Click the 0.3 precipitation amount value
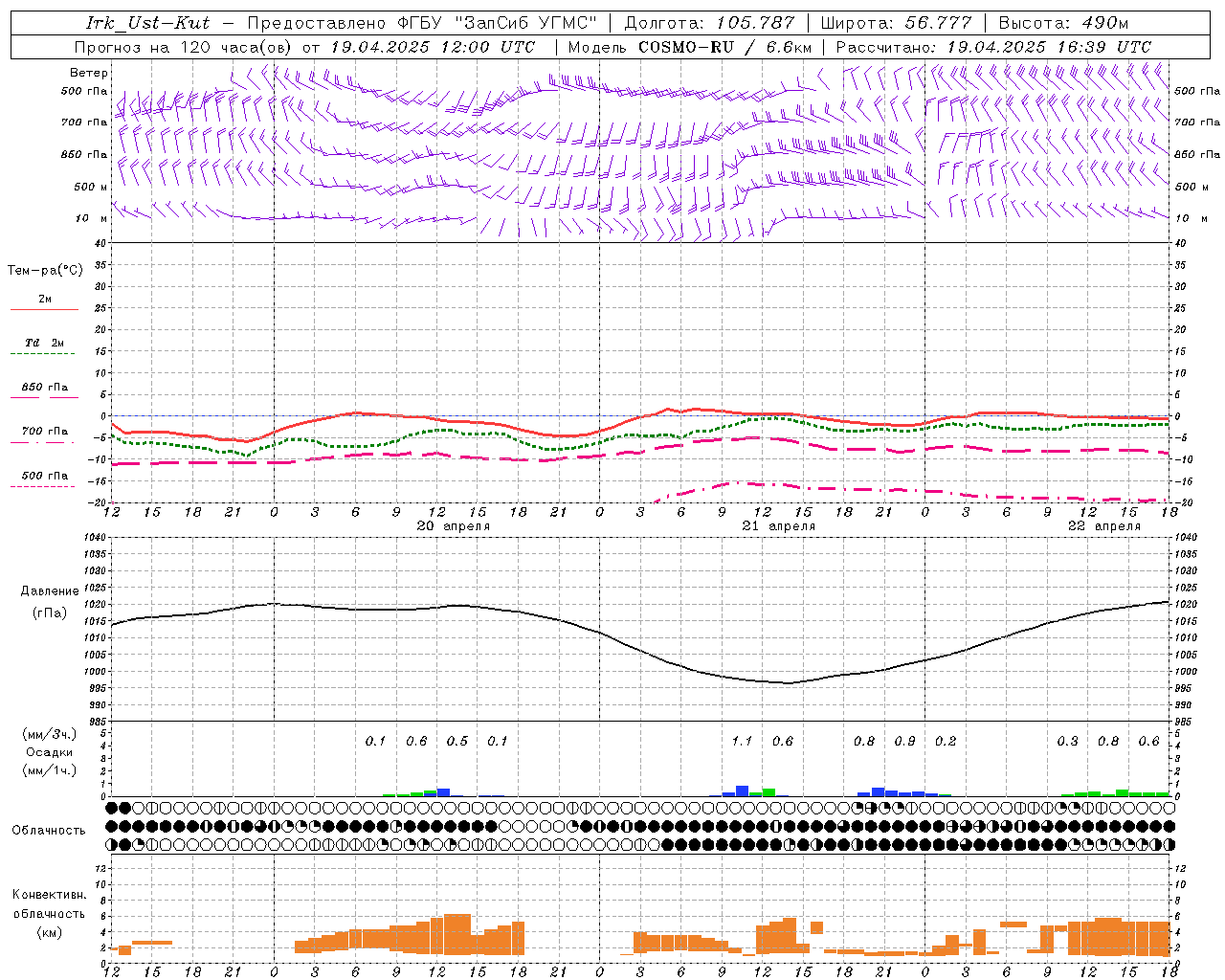1225x980 pixels. tap(1067, 742)
